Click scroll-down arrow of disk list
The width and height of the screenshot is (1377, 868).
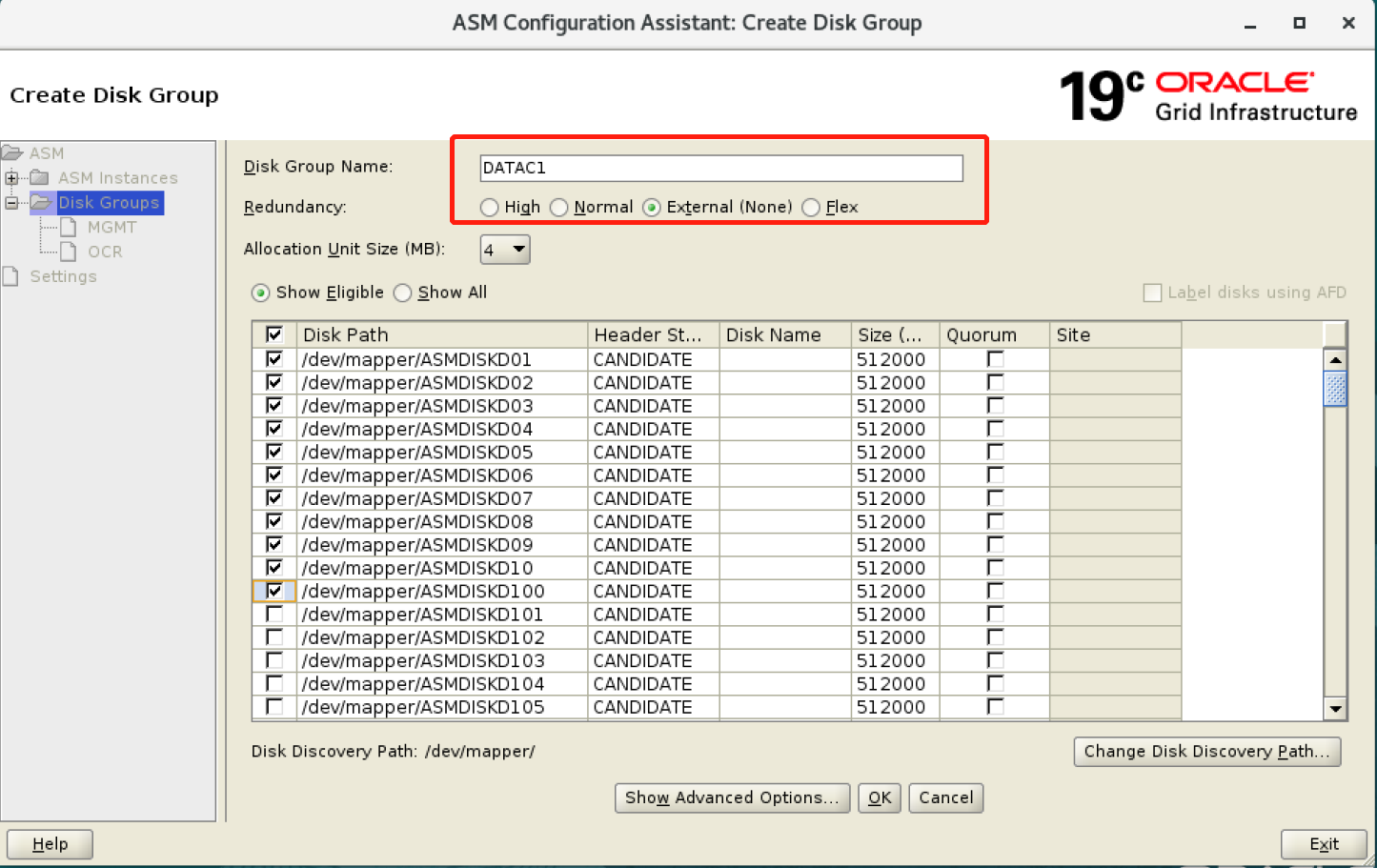(x=1335, y=709)
